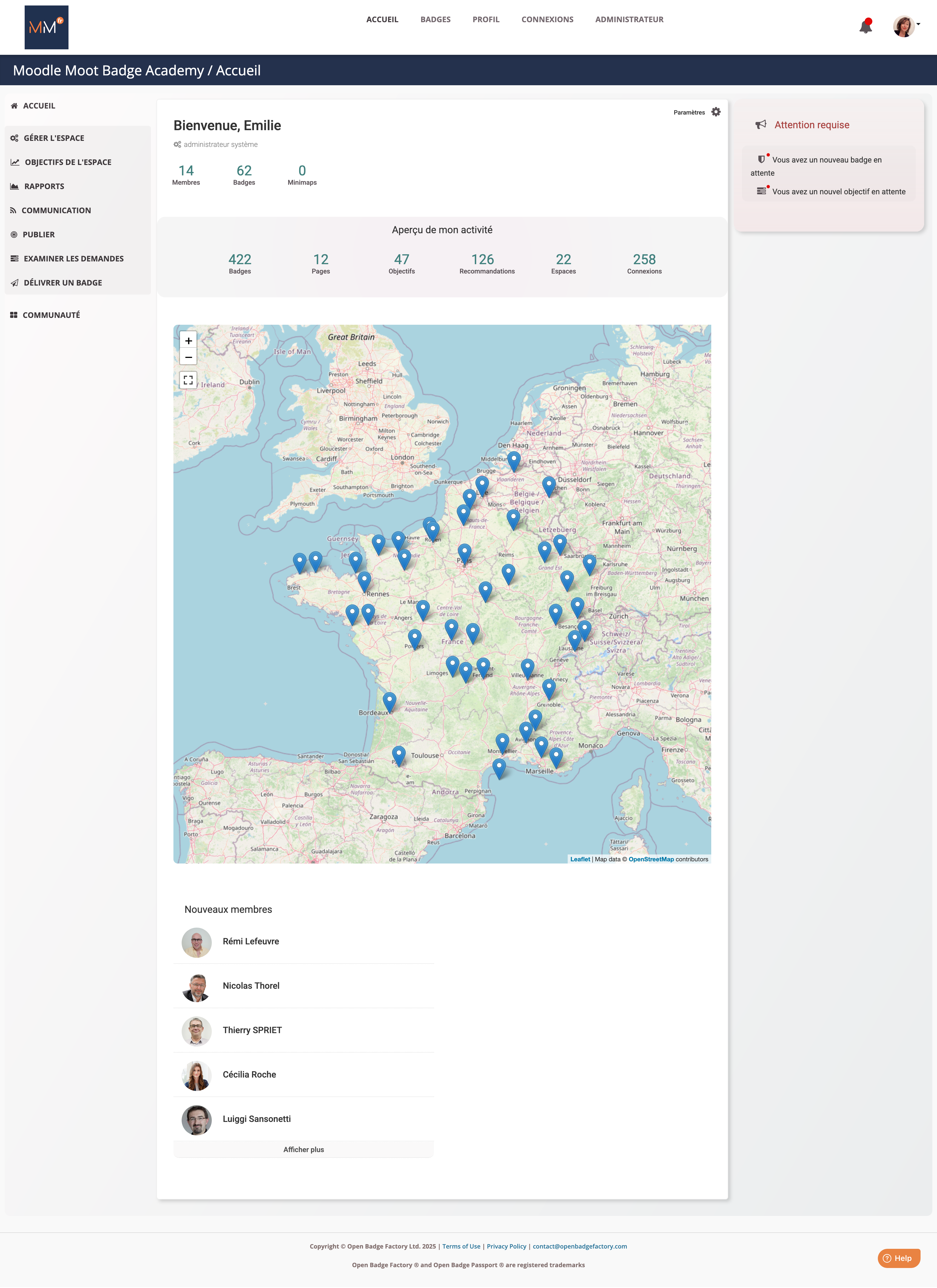
Task: Open Rapports in the sidebar
Action: (44, 186)
